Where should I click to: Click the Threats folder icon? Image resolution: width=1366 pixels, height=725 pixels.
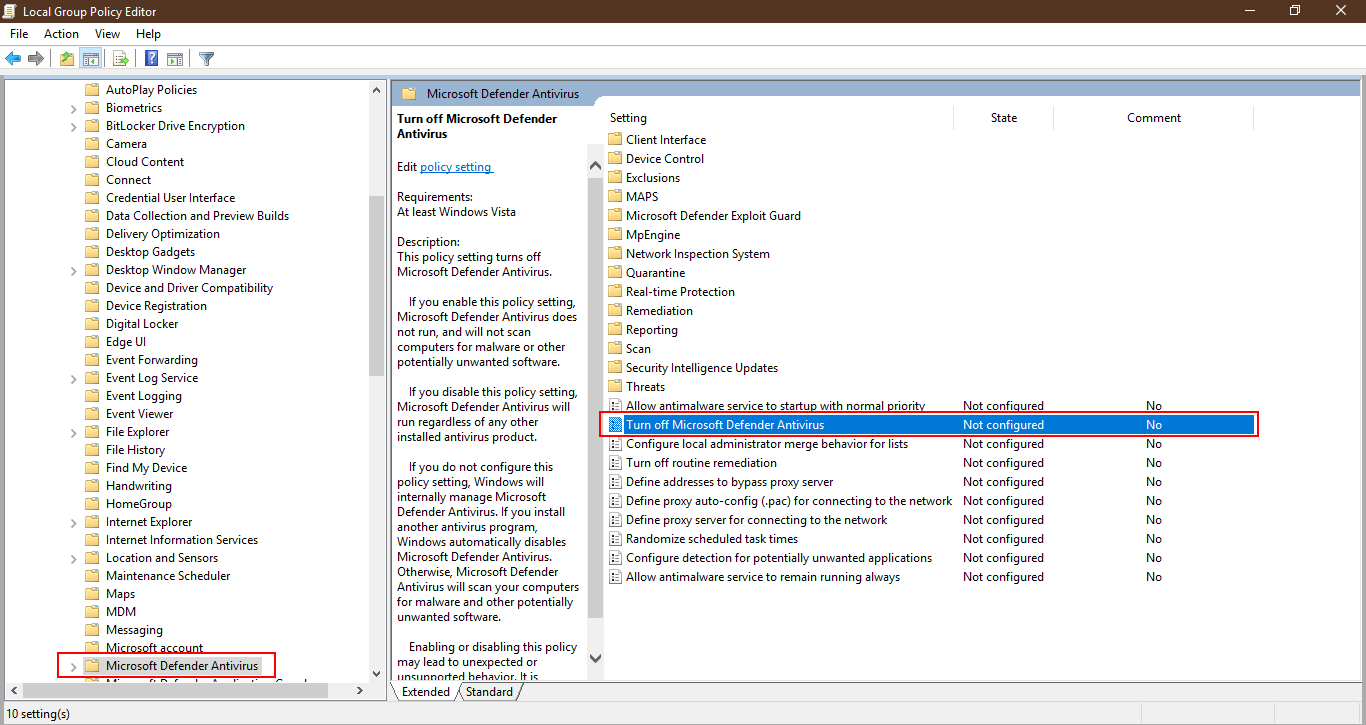coord(616,386)
